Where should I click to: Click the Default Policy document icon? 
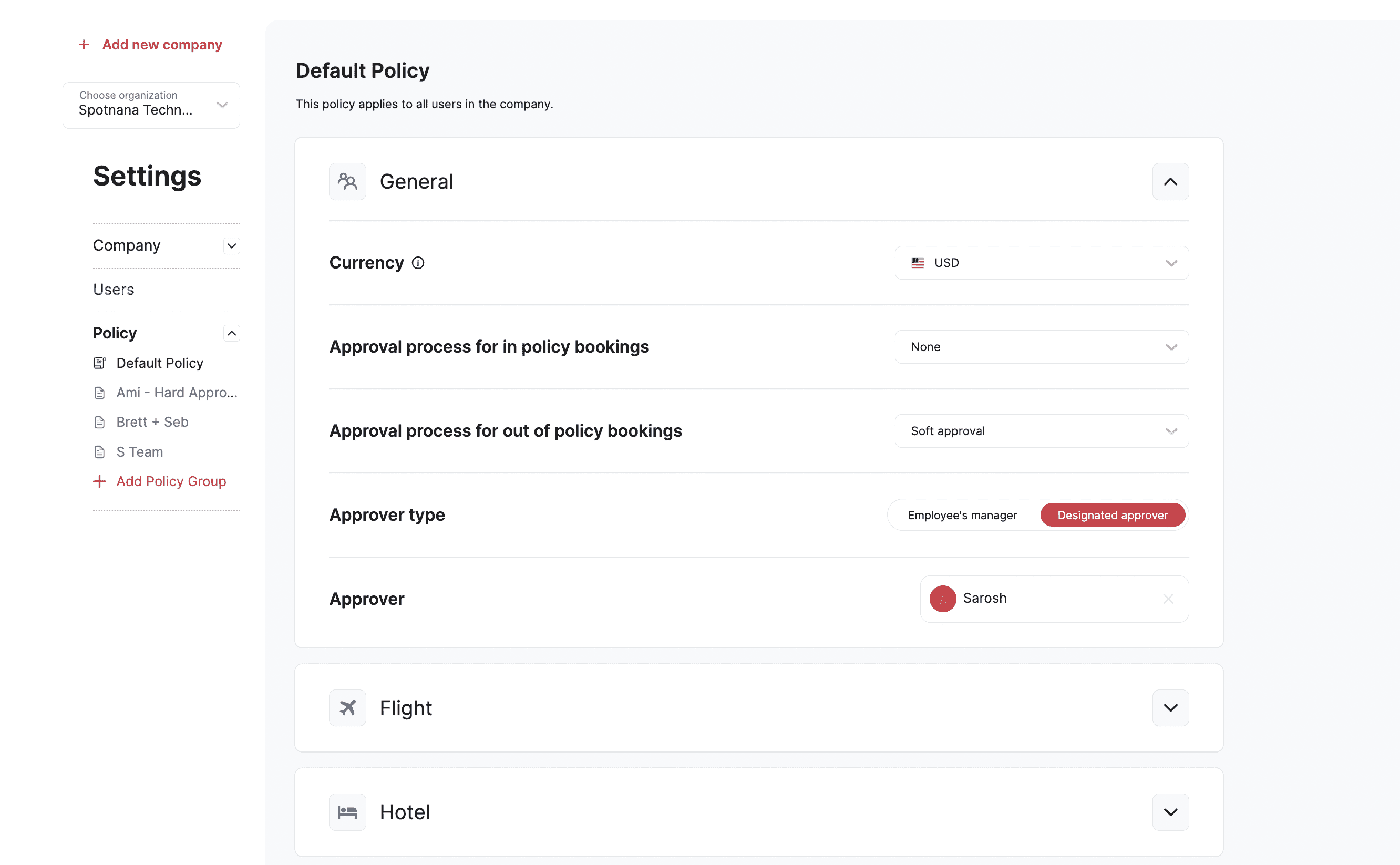coord(99,363)
